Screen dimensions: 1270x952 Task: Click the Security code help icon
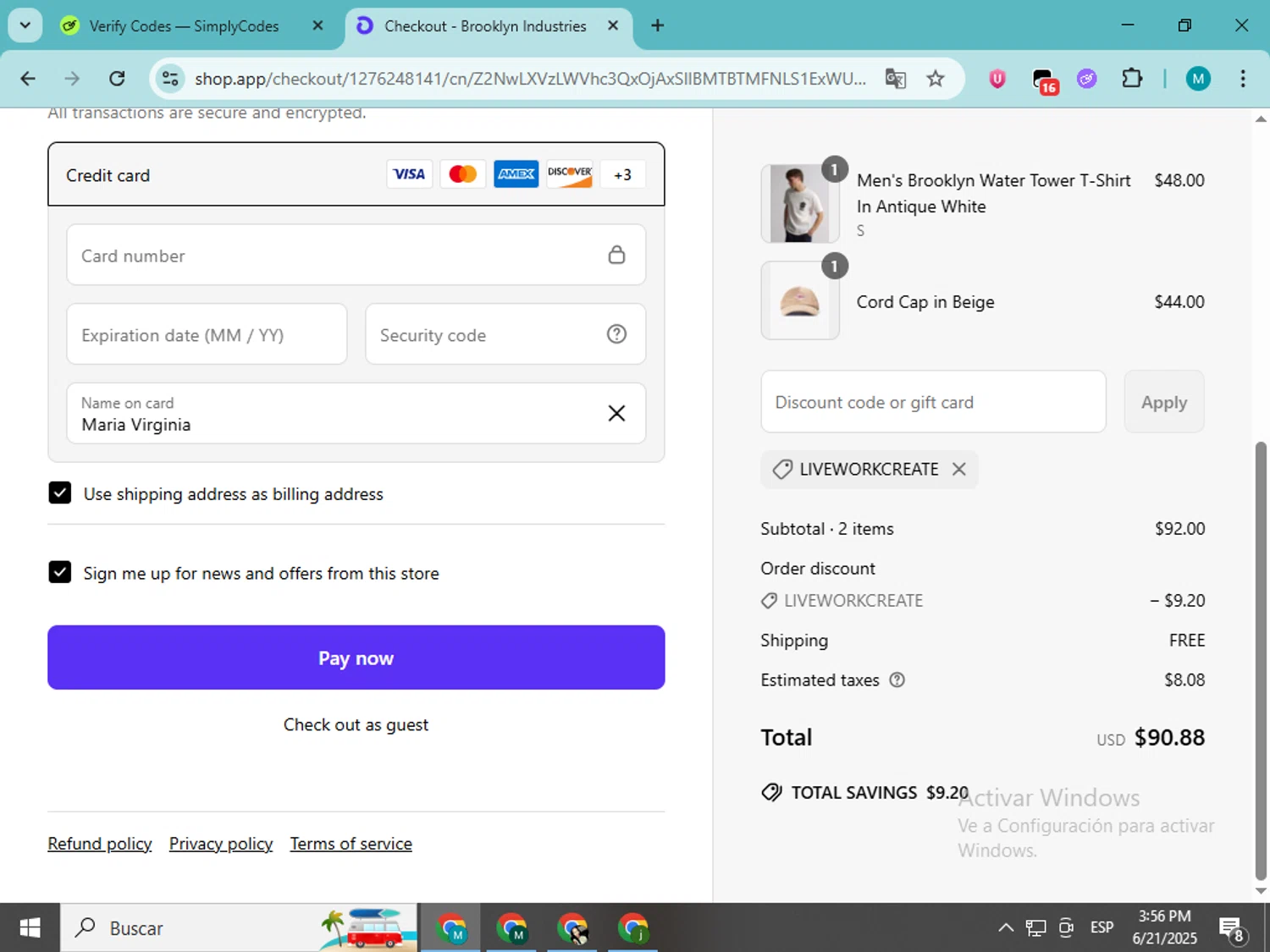[617, 334]
